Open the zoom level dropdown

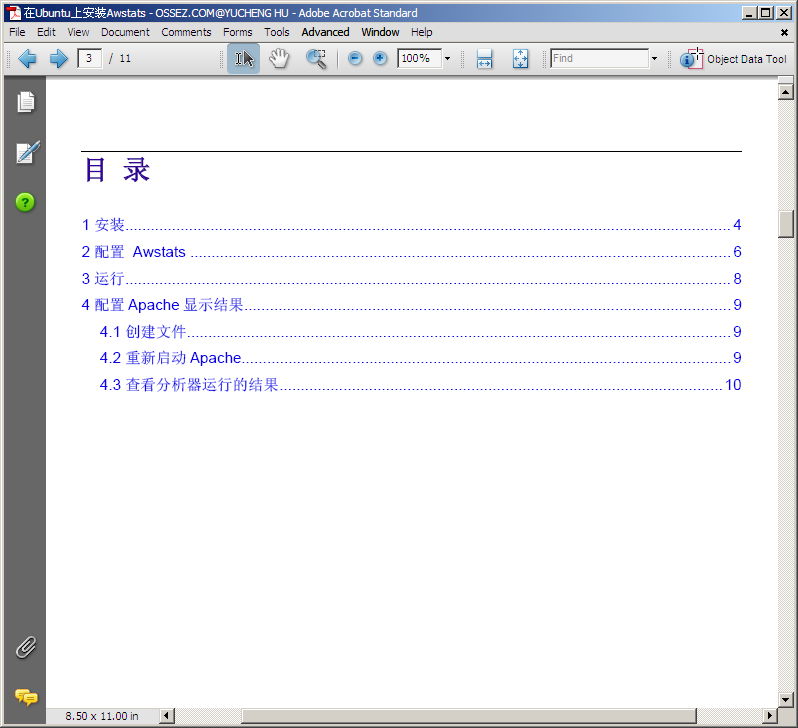tap(447, 59)
